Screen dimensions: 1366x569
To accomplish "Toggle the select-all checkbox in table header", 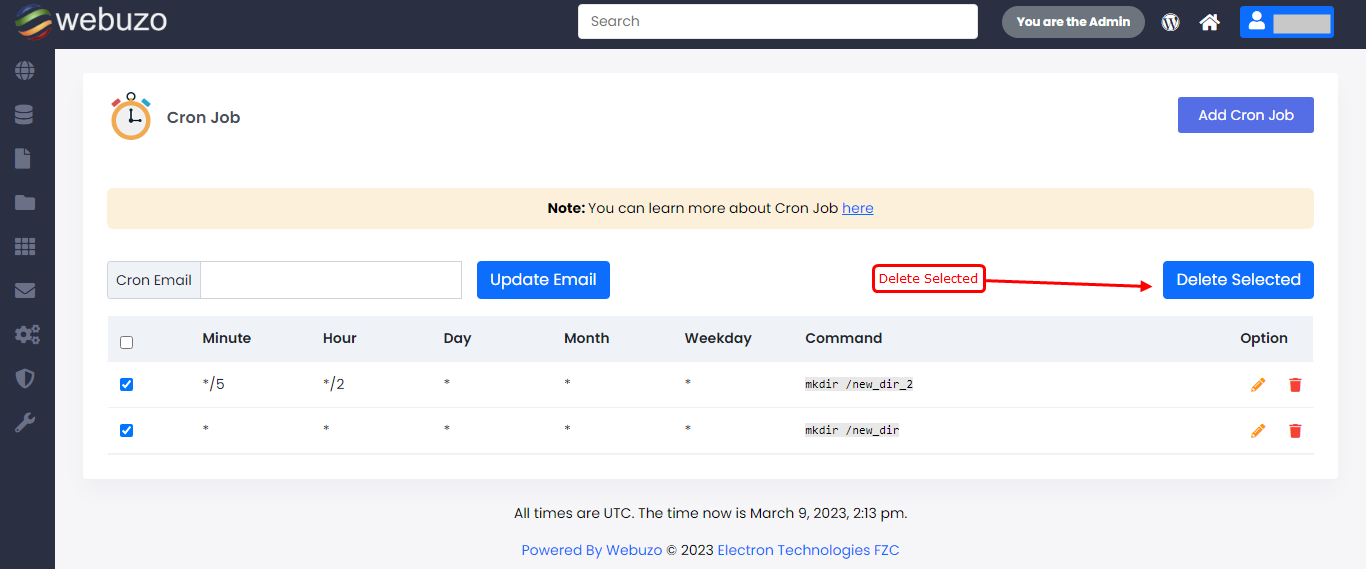I will click(x=126, y=343).
